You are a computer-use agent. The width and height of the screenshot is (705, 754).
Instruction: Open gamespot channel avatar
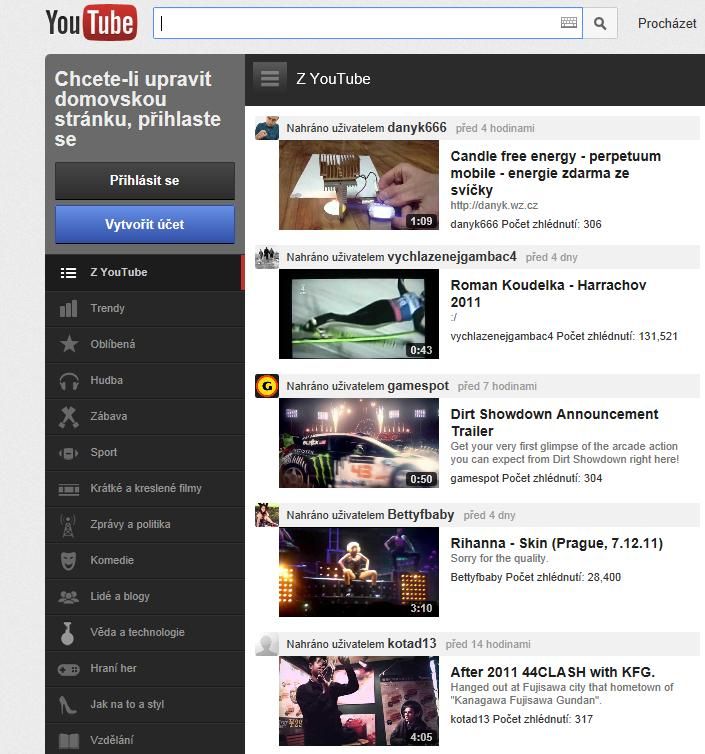pyautogui.click(x=267, y=386)
